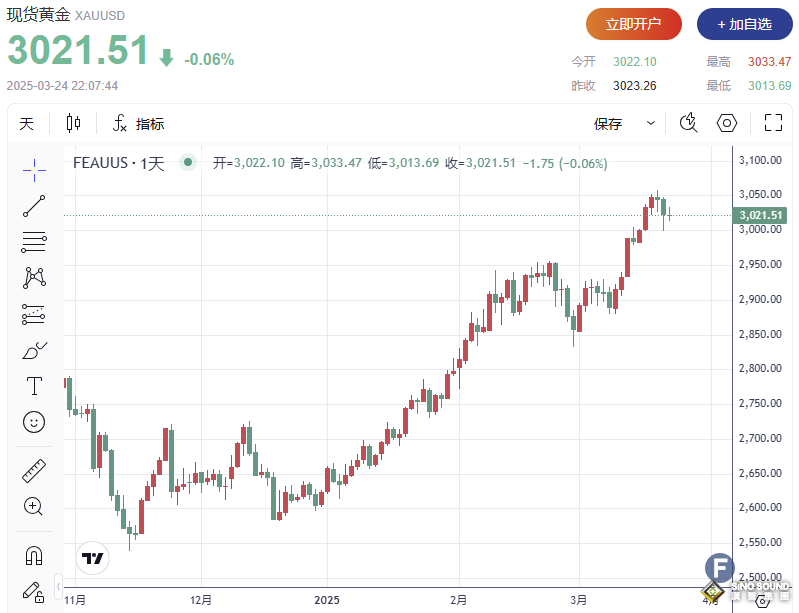799x613 pixels.
Task: Click the + 加自选 button
Action: click(744, 24)
